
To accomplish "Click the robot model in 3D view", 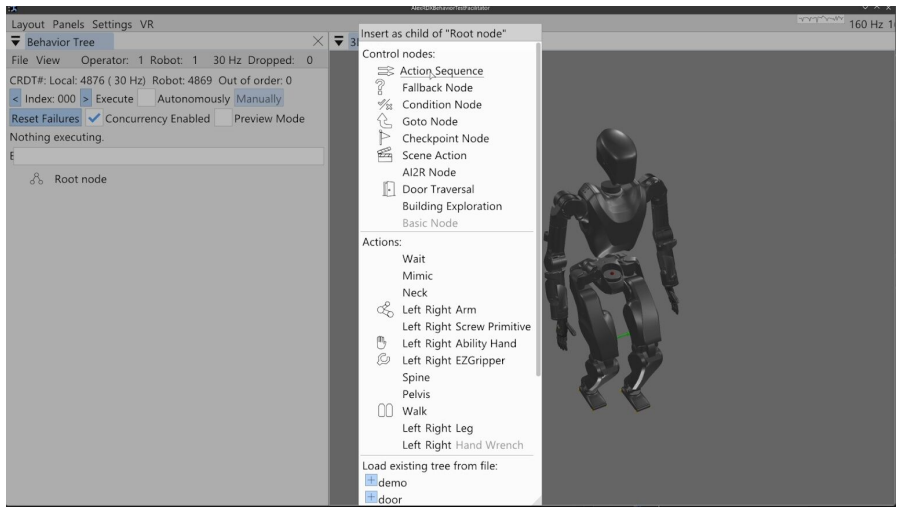I will click(613, 269).
